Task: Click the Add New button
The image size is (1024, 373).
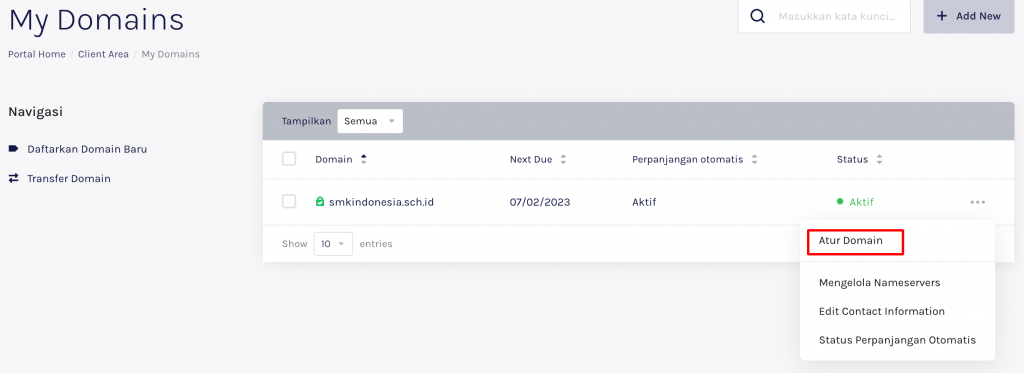Action: click(x=968, y=16)
